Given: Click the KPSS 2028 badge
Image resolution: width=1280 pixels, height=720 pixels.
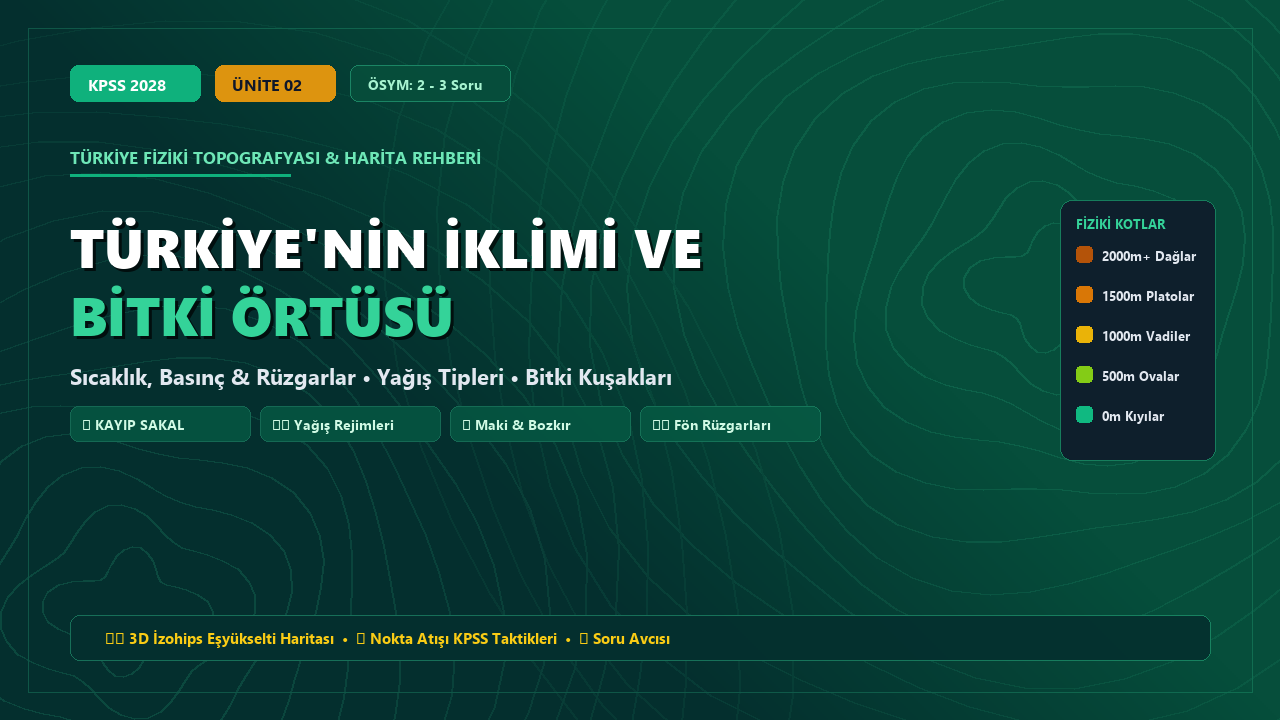Looking at the screenshot, I should click(135, 84).
